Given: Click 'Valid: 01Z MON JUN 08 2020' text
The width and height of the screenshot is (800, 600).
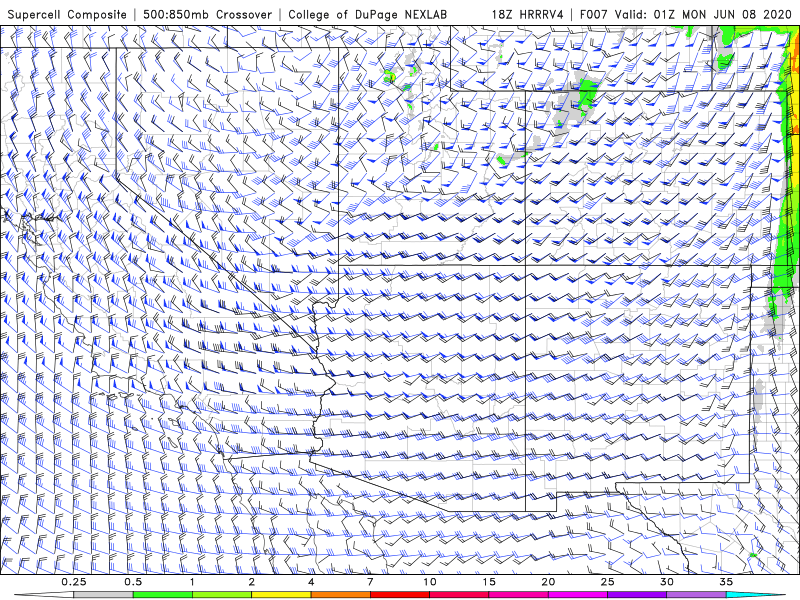Looking at the screenshot, I should pyautogui.click(x=704, y=14).
